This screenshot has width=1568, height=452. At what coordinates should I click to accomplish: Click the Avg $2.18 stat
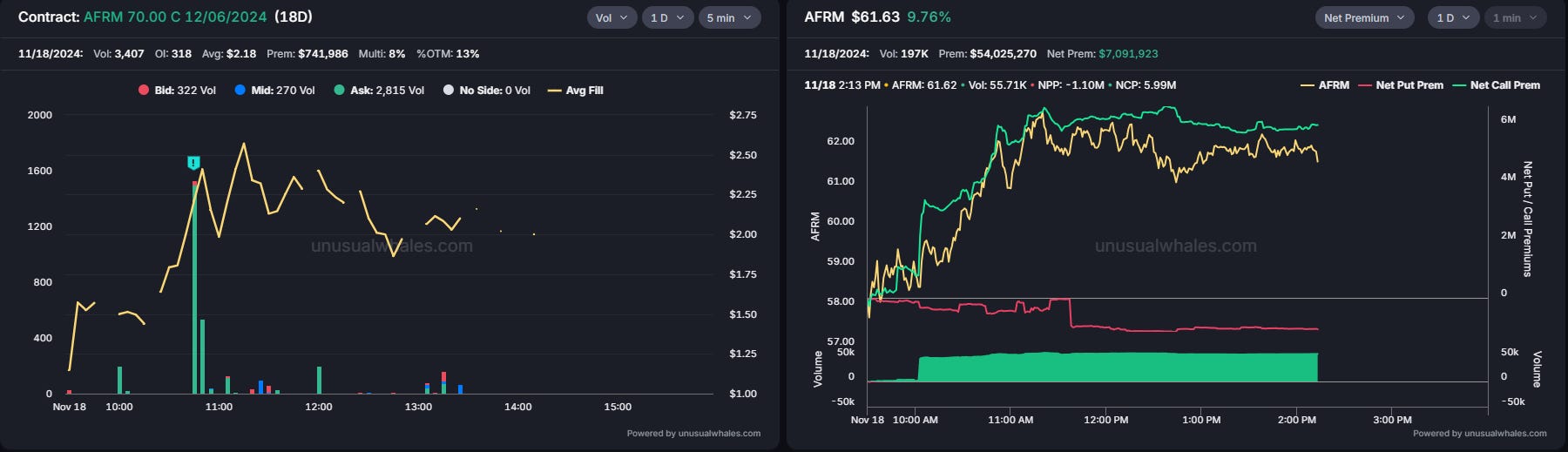(229, 54)
